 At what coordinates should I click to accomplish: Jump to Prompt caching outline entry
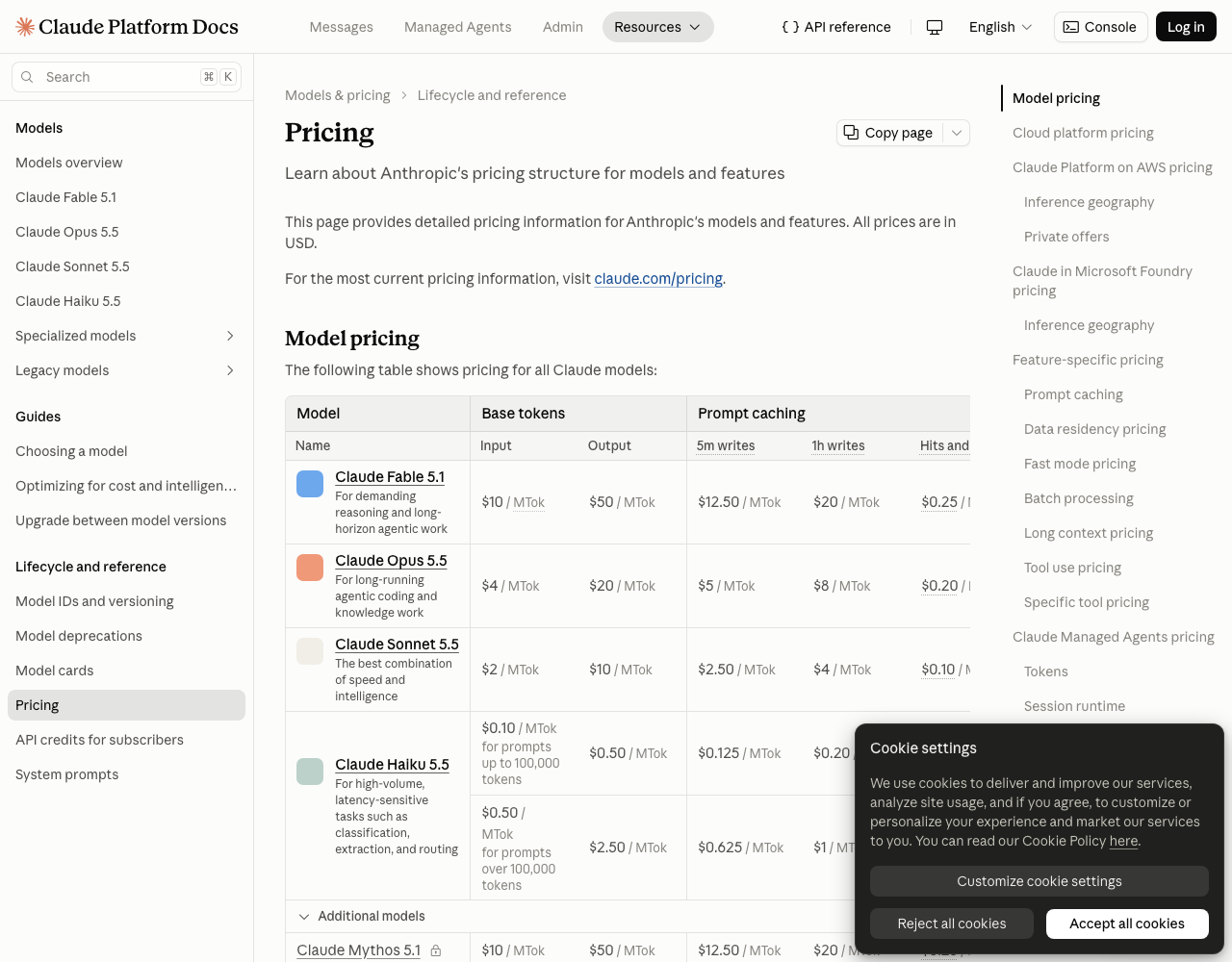click(x=1073, y=394)
